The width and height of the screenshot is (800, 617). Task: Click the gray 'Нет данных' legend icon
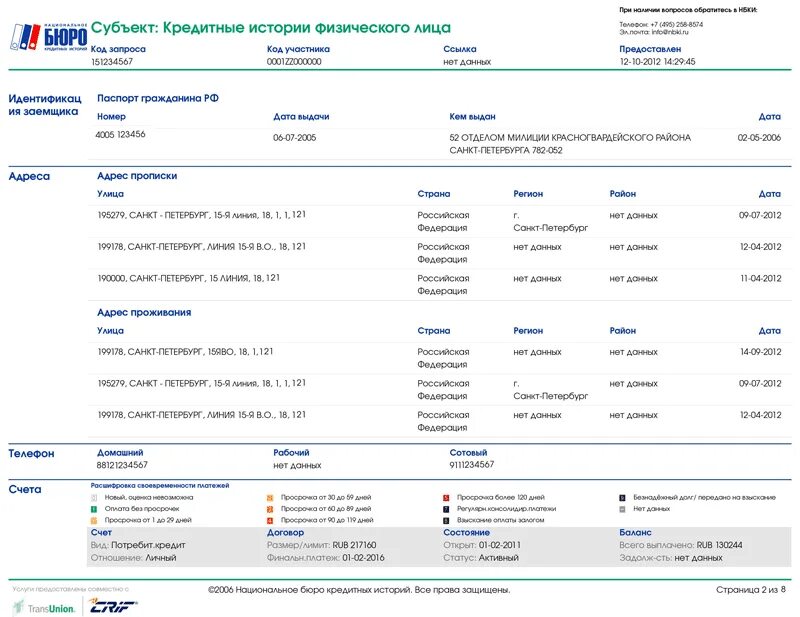tap(622, 509)
